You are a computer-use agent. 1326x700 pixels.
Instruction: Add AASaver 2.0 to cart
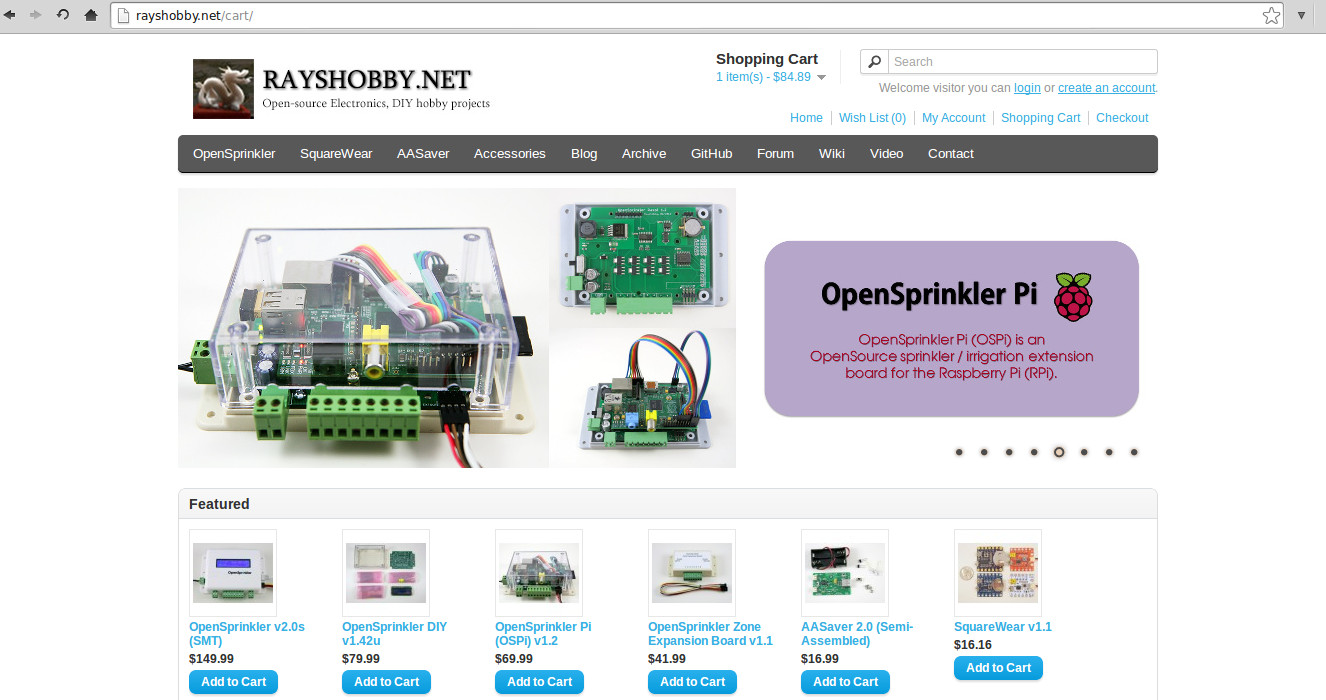(845, 682)
